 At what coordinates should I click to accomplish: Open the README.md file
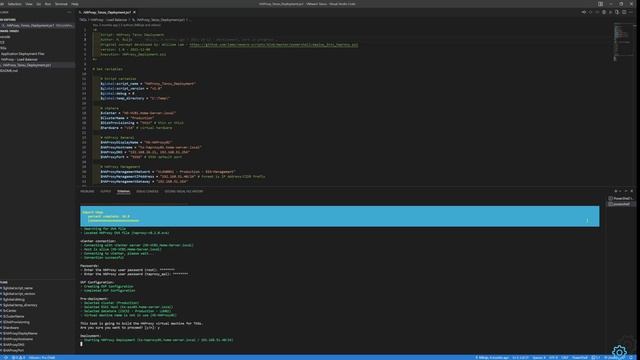pos(9,71)
